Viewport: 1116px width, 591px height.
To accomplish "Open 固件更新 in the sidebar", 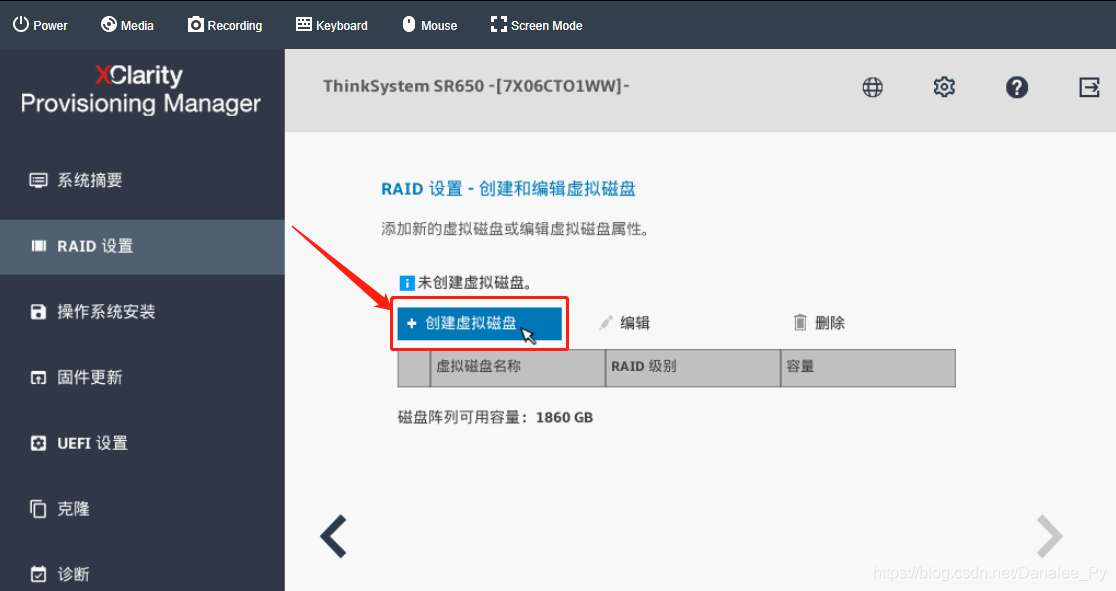I will (x=142, y=377).
